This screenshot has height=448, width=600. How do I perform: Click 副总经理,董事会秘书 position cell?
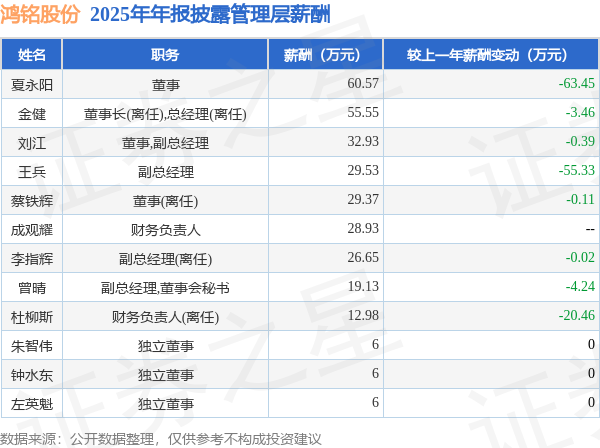165,288
